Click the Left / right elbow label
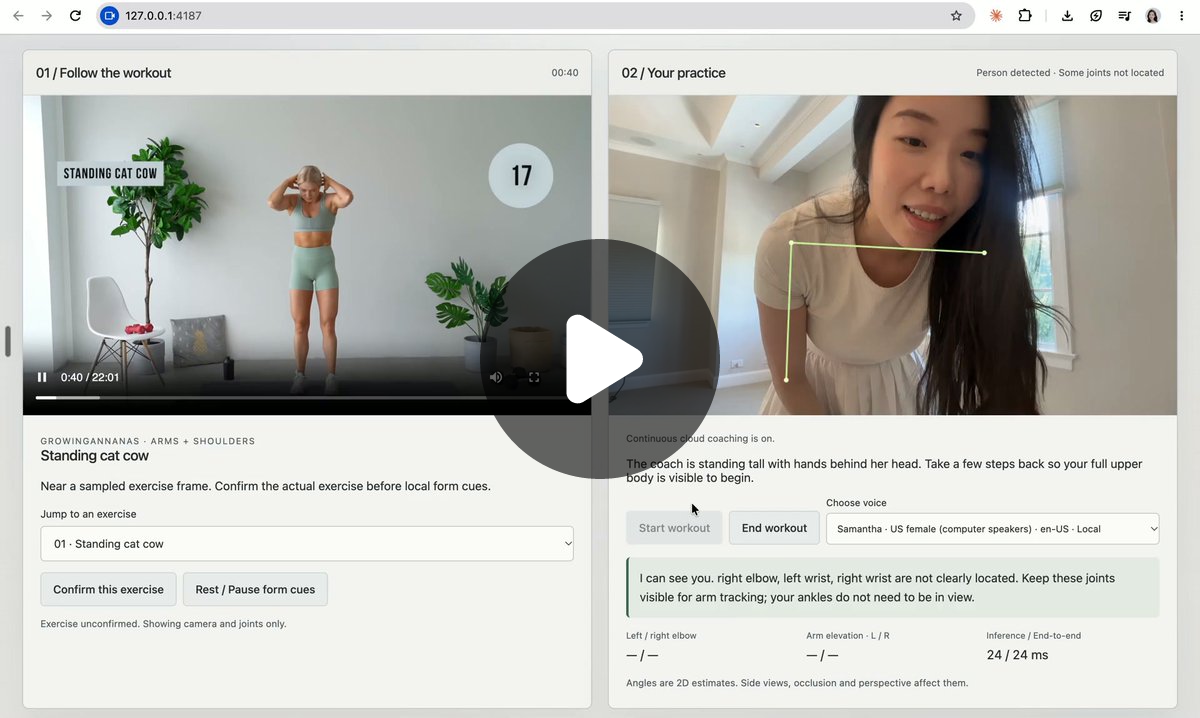The height and width of the screenshot is (718, 1200). coord(662,636)
